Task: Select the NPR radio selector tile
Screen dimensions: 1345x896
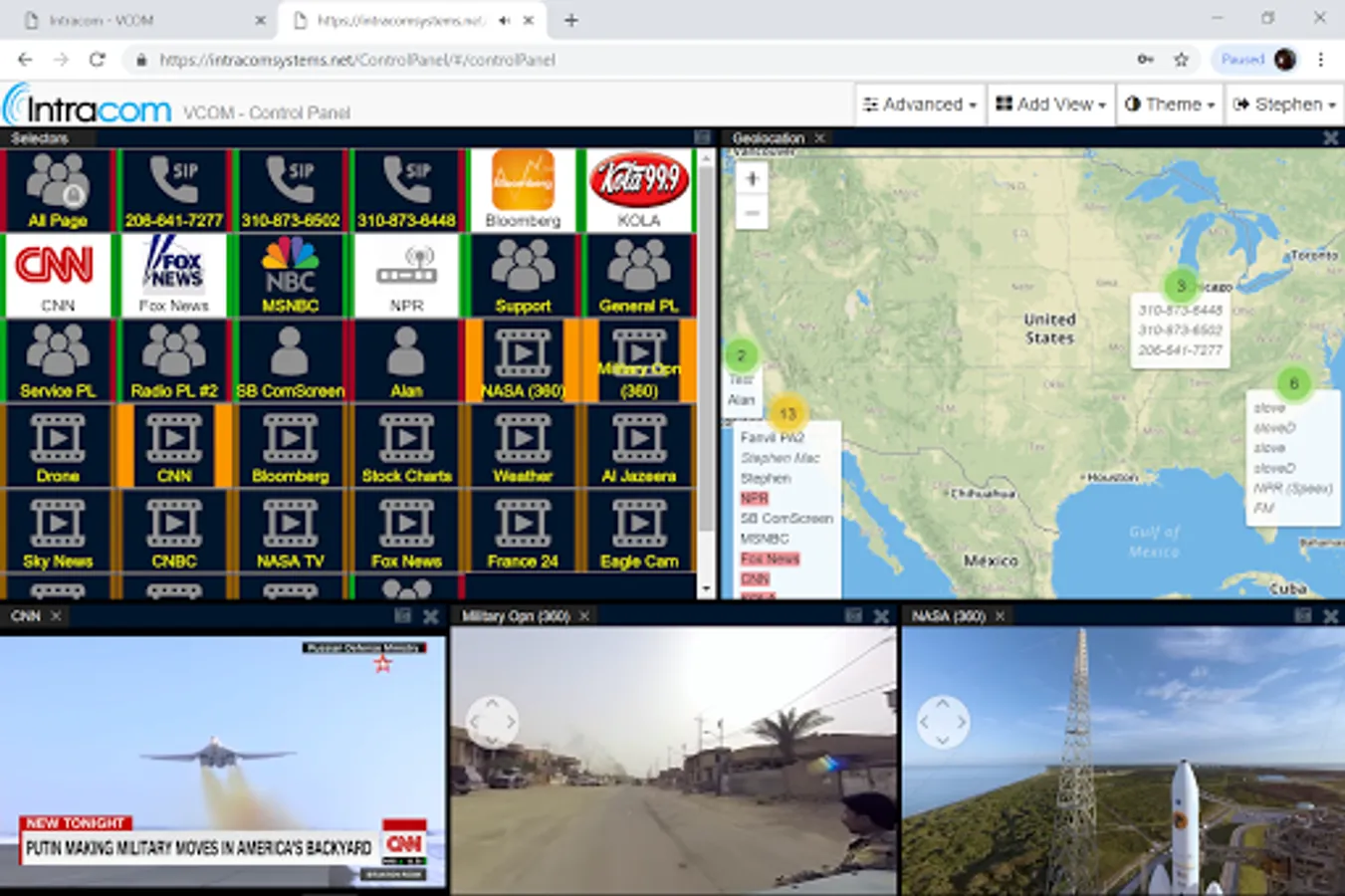Action: click(407, 276)
